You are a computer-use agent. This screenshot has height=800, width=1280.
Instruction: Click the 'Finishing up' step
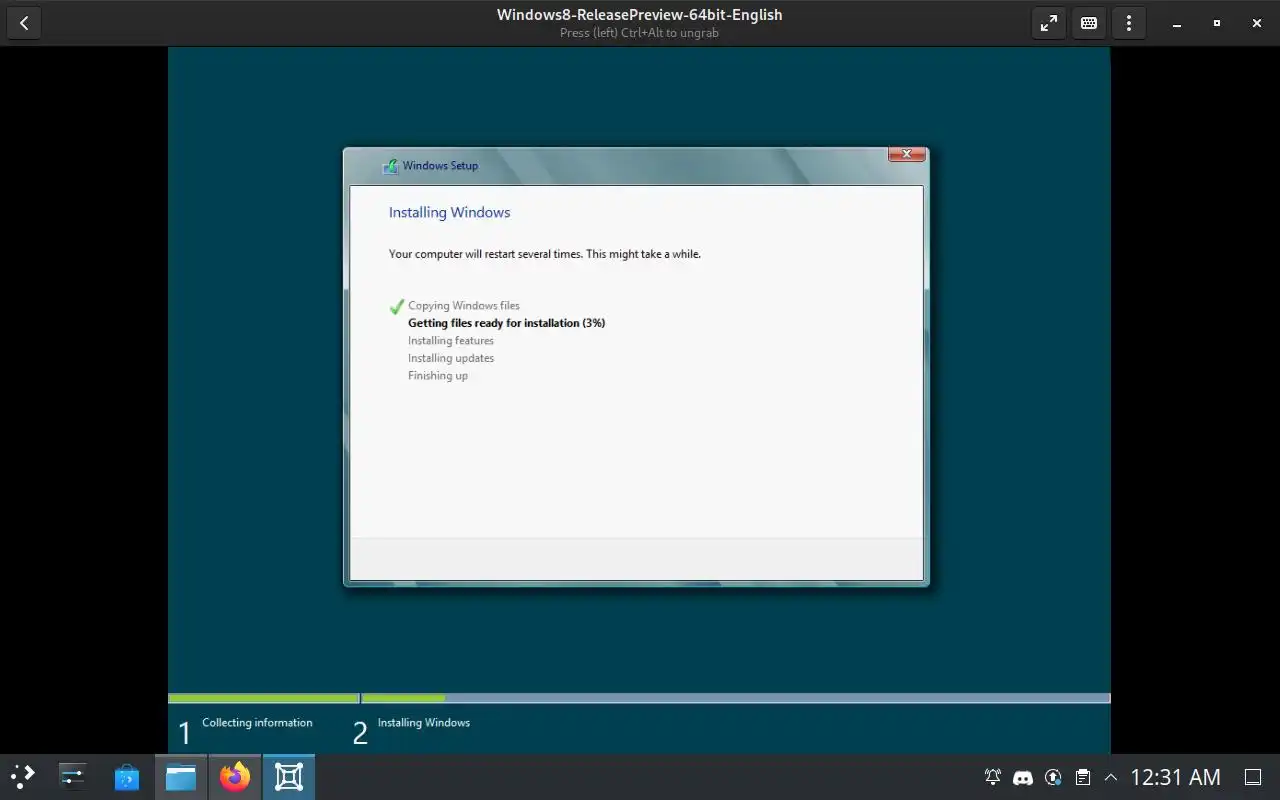[x=438, y=376]
